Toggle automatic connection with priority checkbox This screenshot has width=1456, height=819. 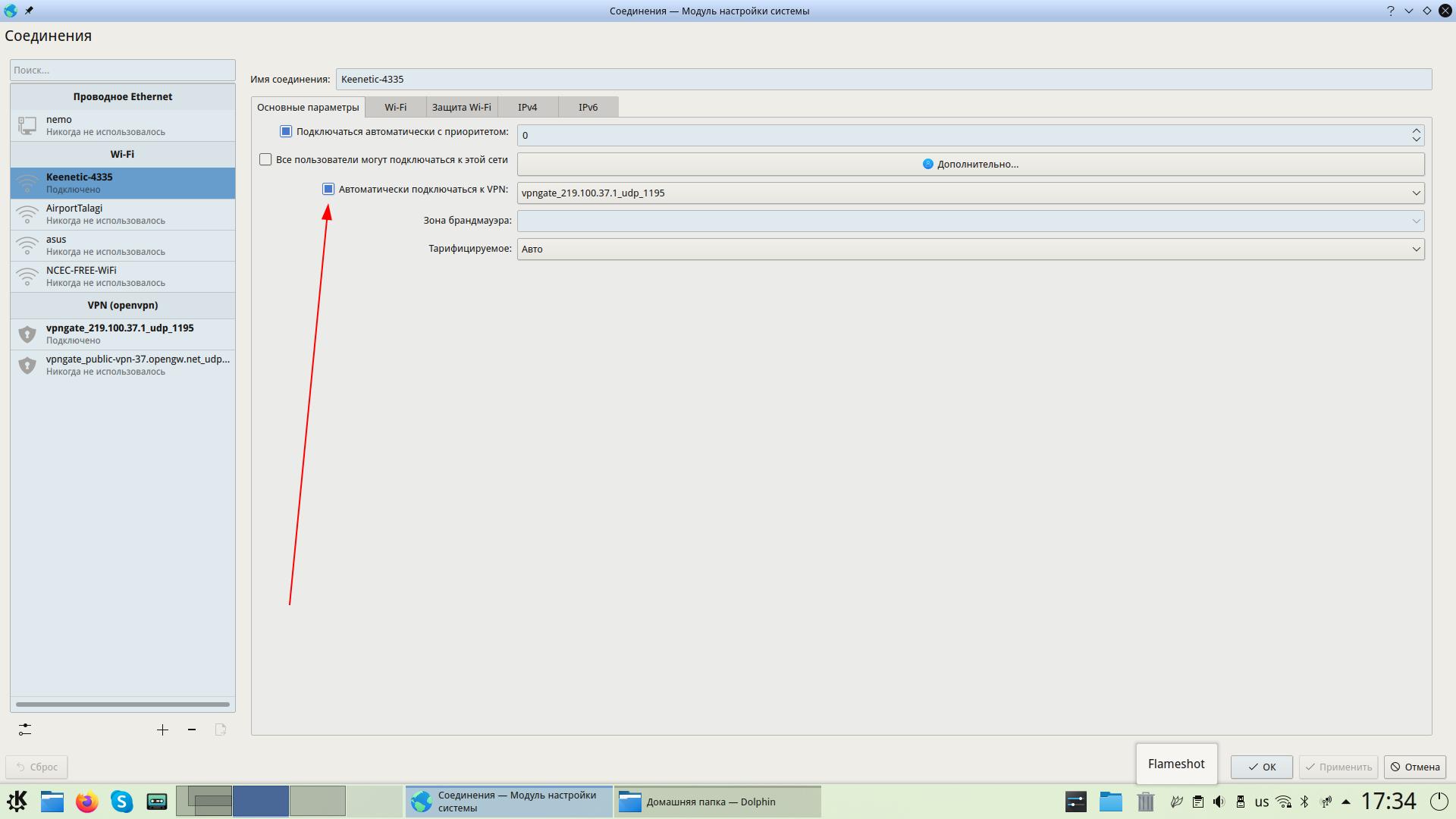pyautogui.click(x=286, y=132)
